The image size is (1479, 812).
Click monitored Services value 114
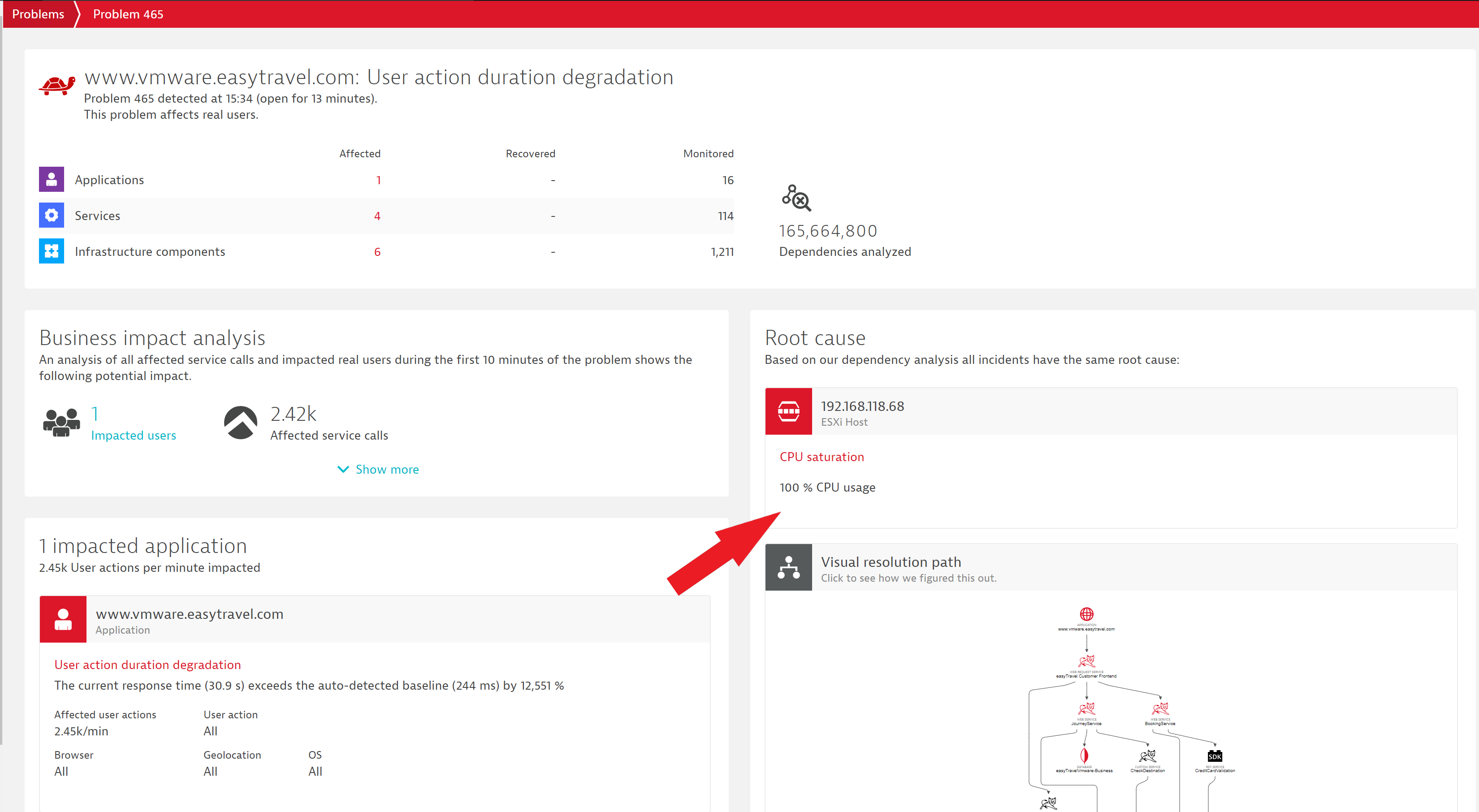click(x=726, y=216)
